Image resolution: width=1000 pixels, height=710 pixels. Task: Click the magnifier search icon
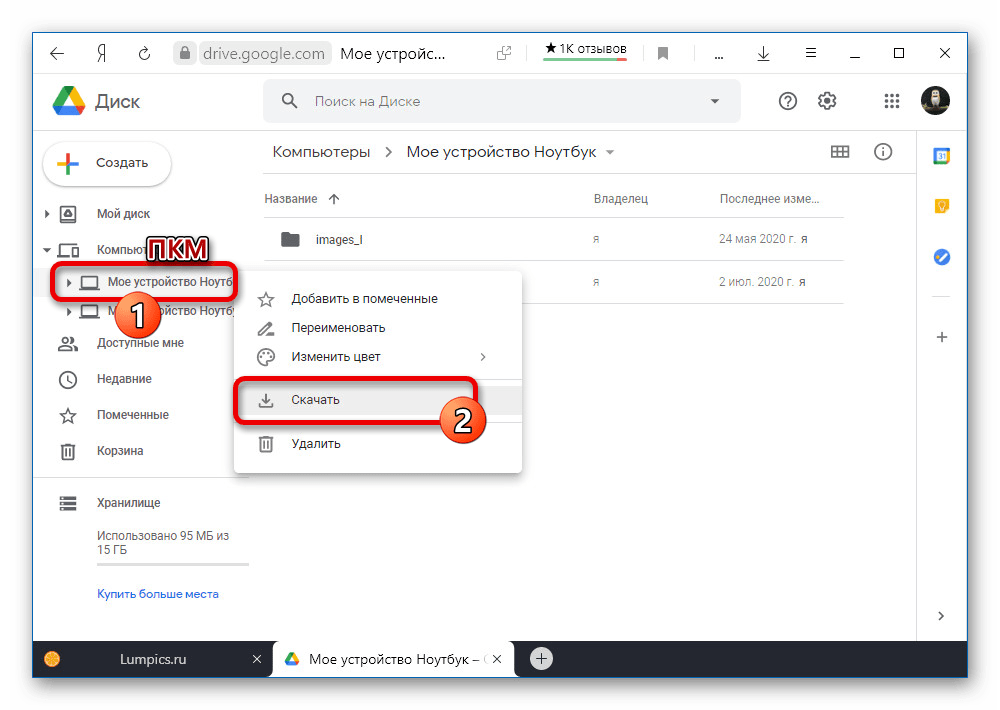tap(290, 101)
